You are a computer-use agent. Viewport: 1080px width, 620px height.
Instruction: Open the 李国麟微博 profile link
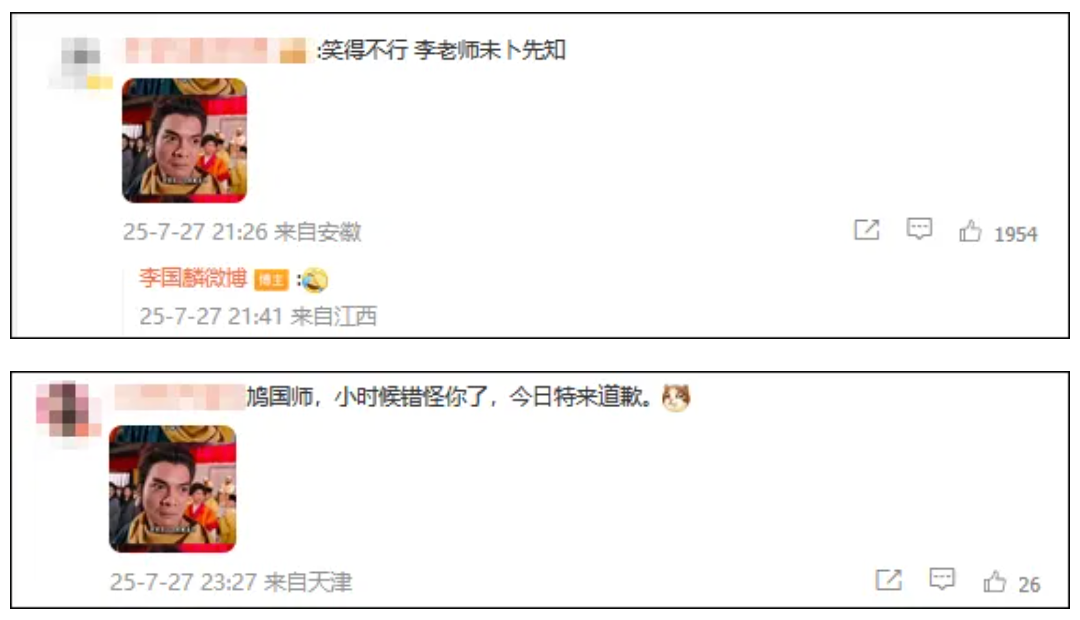point(193,278)
